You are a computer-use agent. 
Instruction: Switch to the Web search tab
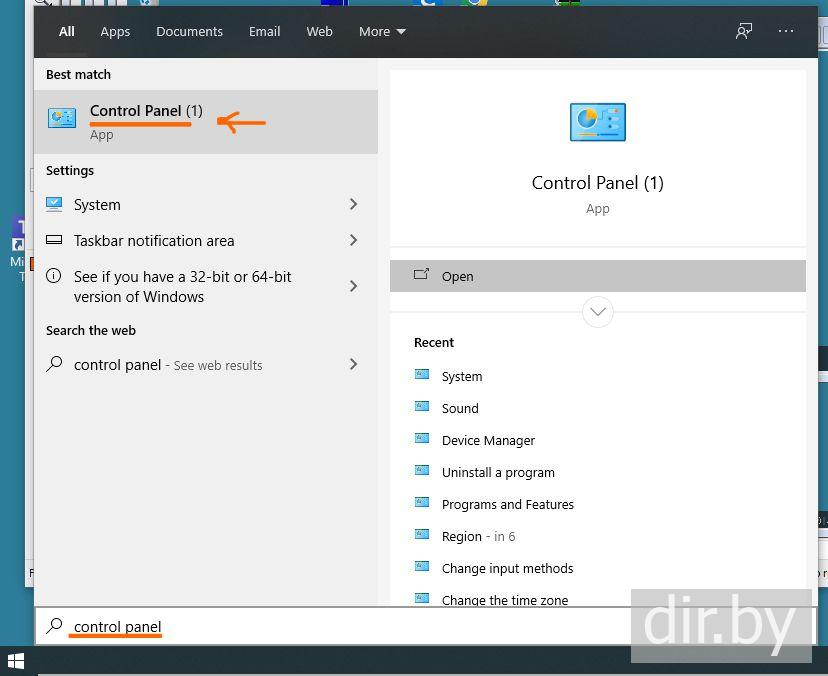319,32
